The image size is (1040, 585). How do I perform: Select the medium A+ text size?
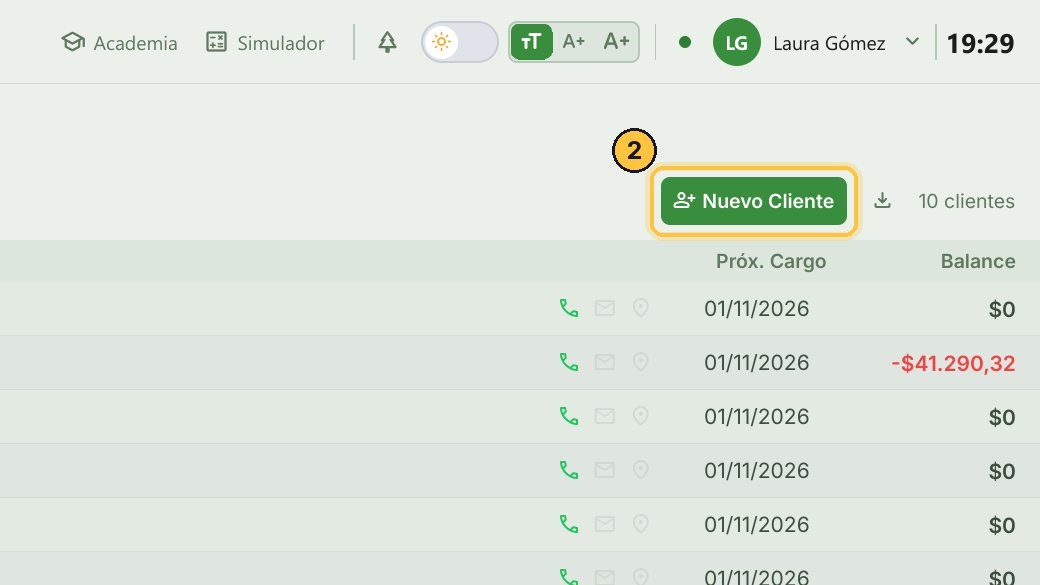pos(574,42)
